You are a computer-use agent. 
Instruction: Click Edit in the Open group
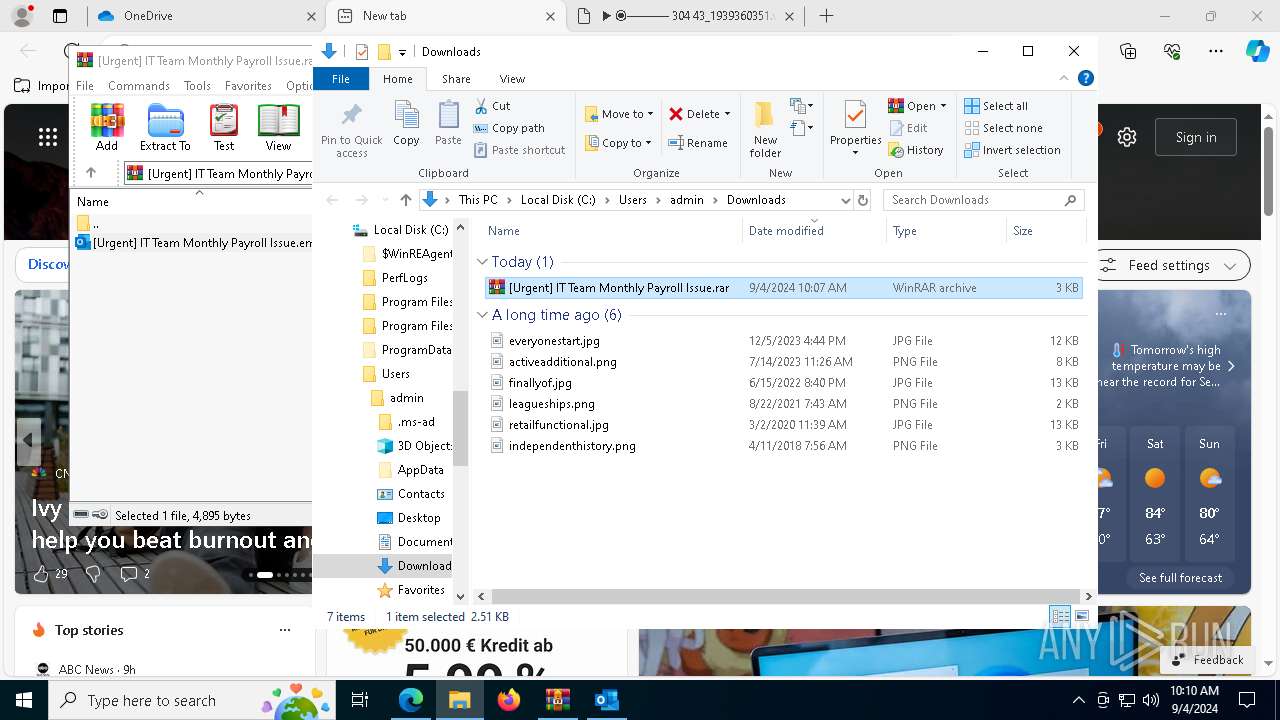coord(907,128)
